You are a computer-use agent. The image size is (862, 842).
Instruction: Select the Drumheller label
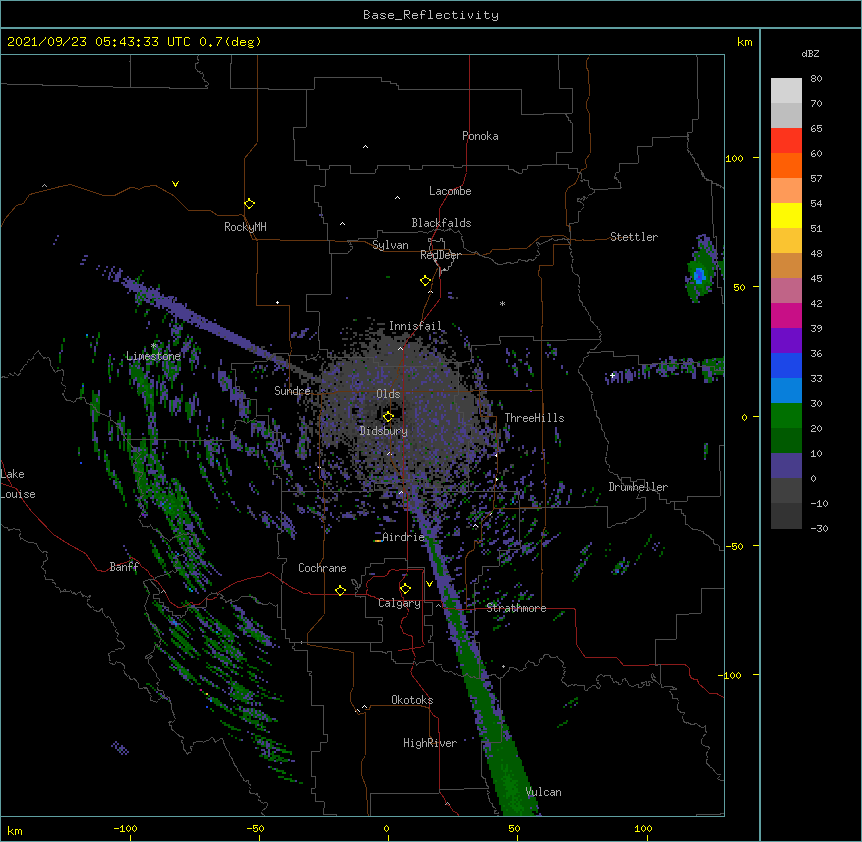pos(638,487)
